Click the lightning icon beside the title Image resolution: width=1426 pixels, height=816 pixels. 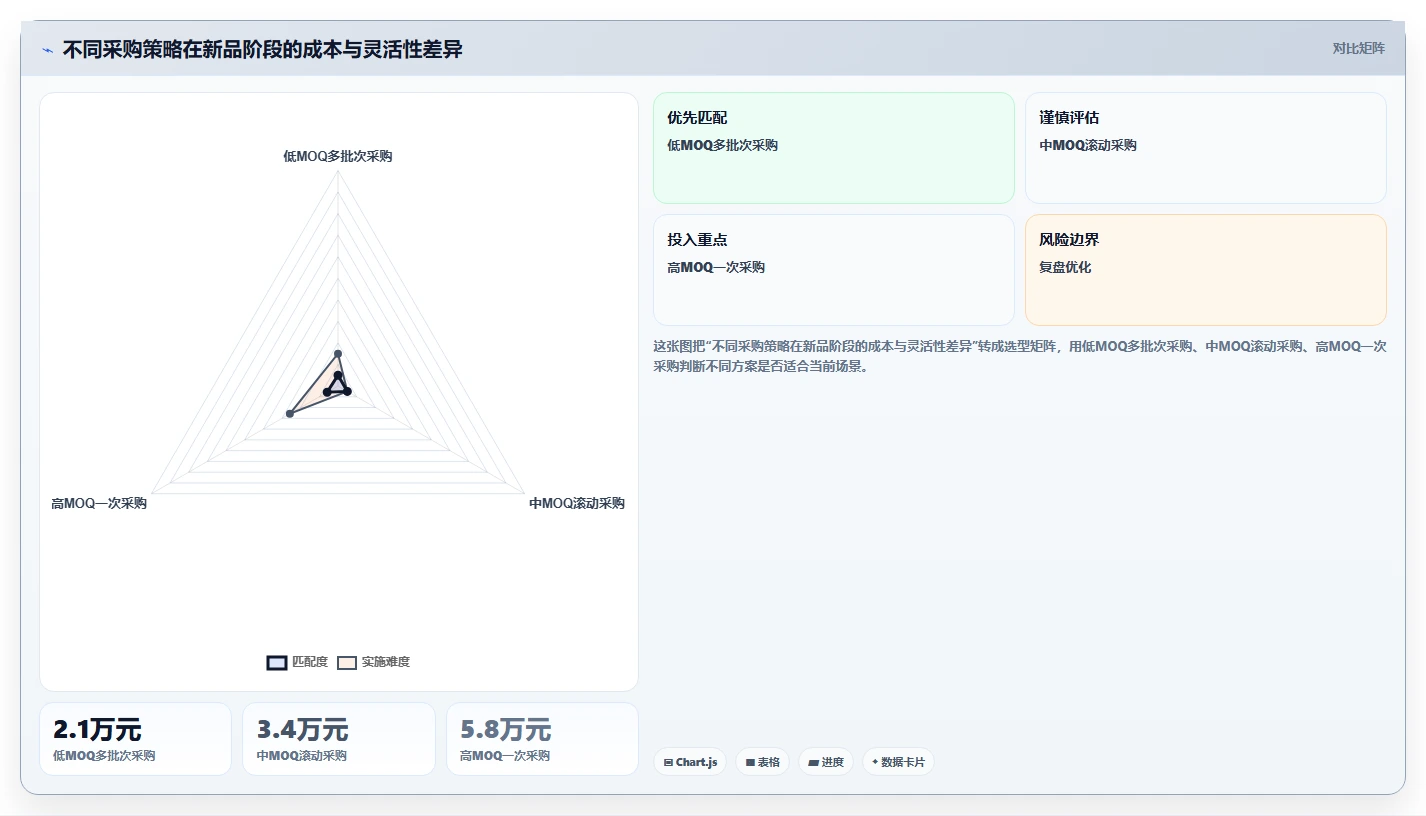tap(47, 49)
